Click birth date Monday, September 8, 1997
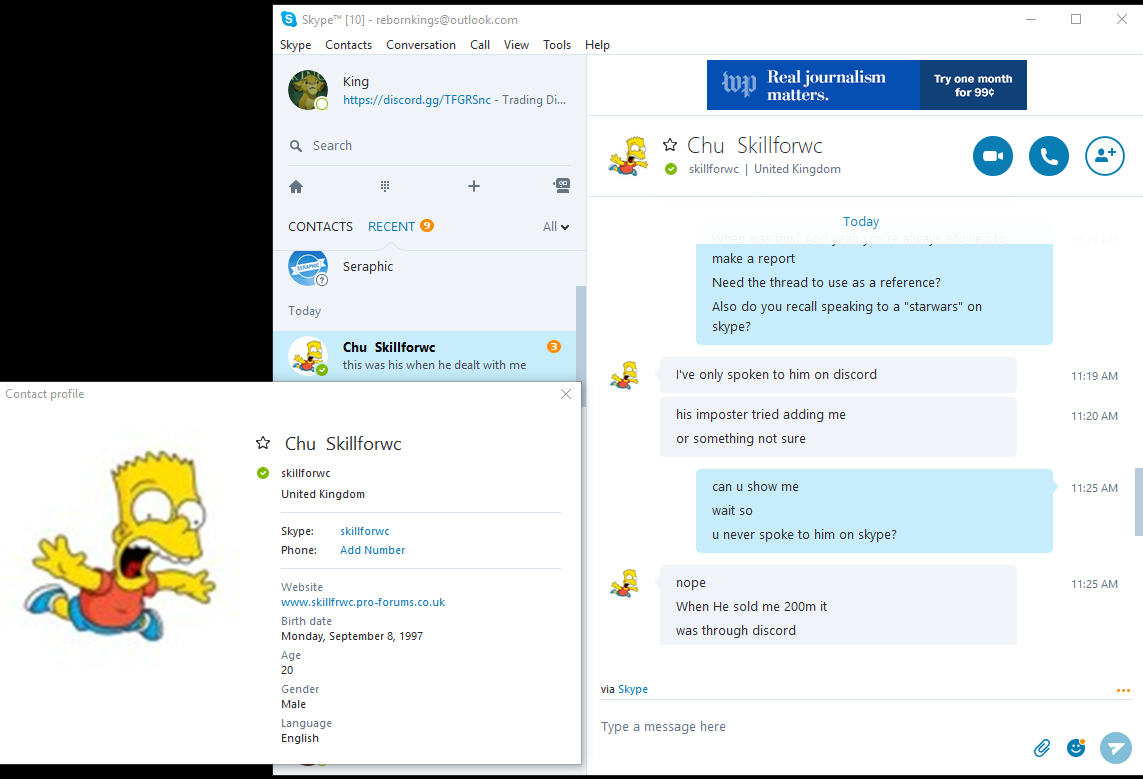 click(x=352, y=636)
